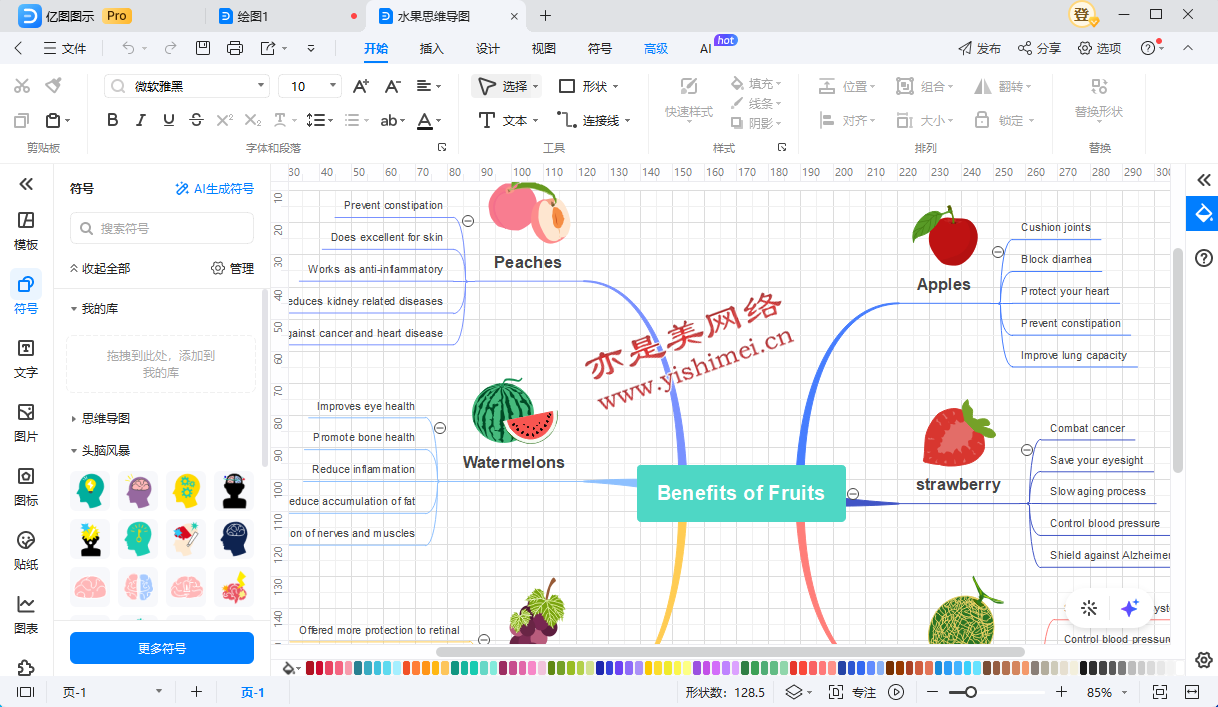The image size is (1218, 707).
Task: Click the purple AI sparkle floating icon
Action: tap(1130, 608)
